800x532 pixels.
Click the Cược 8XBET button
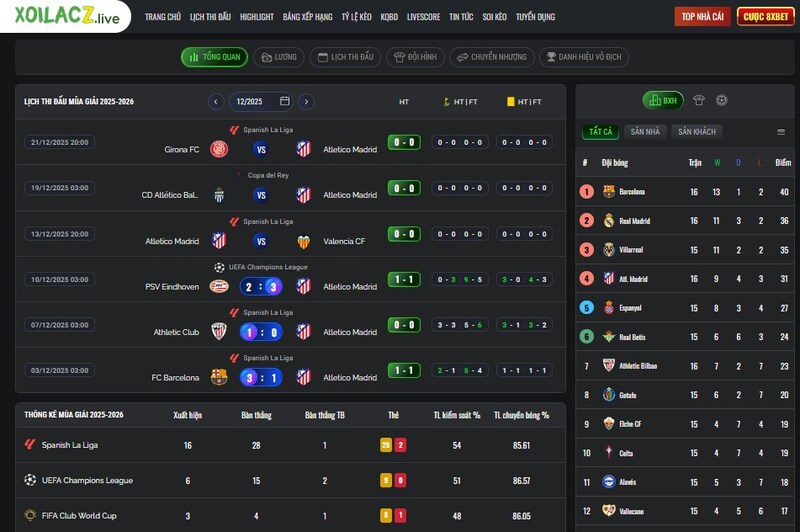[765, 16]
